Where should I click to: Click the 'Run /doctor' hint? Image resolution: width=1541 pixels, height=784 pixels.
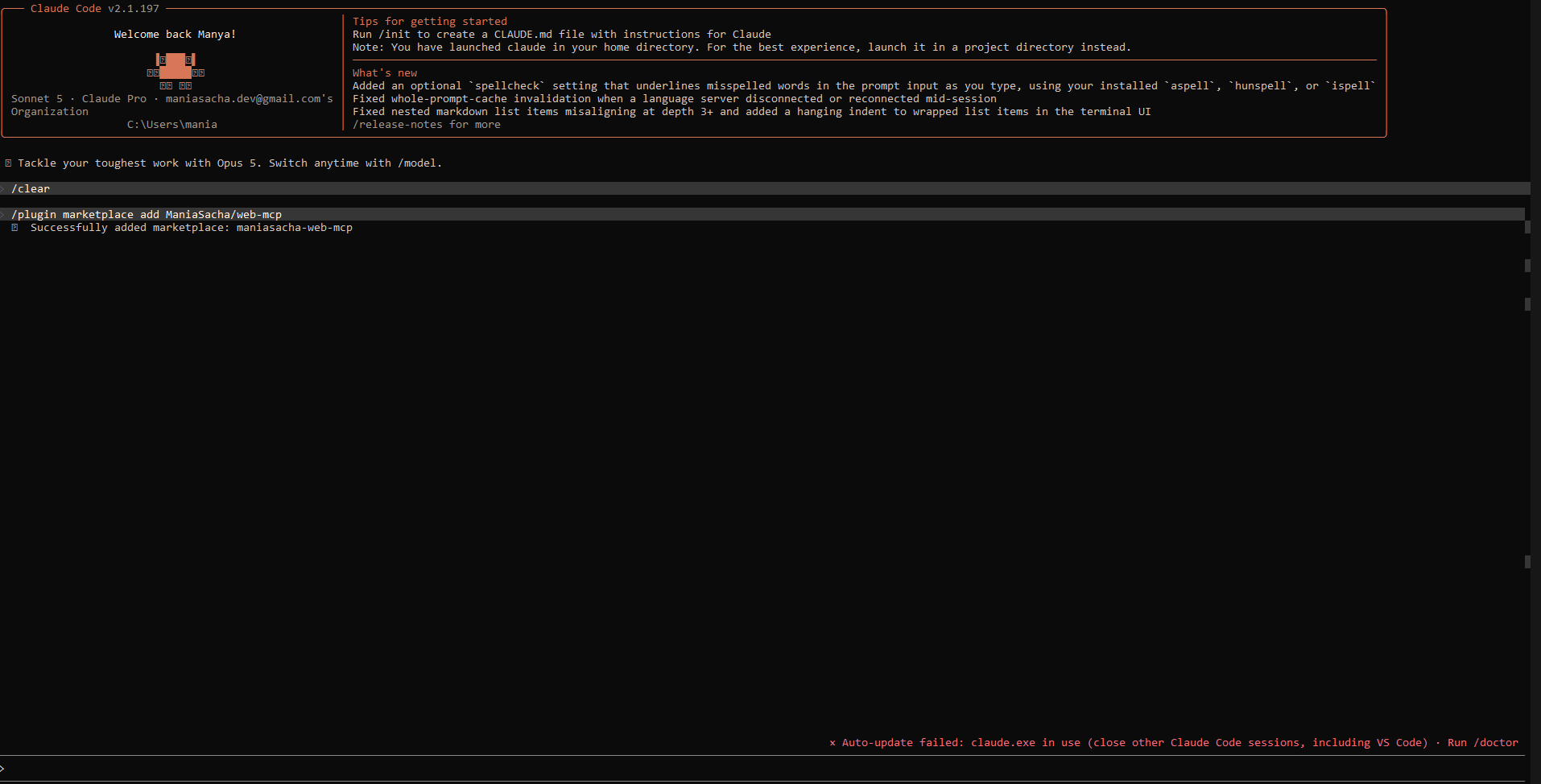[1483, 743]
